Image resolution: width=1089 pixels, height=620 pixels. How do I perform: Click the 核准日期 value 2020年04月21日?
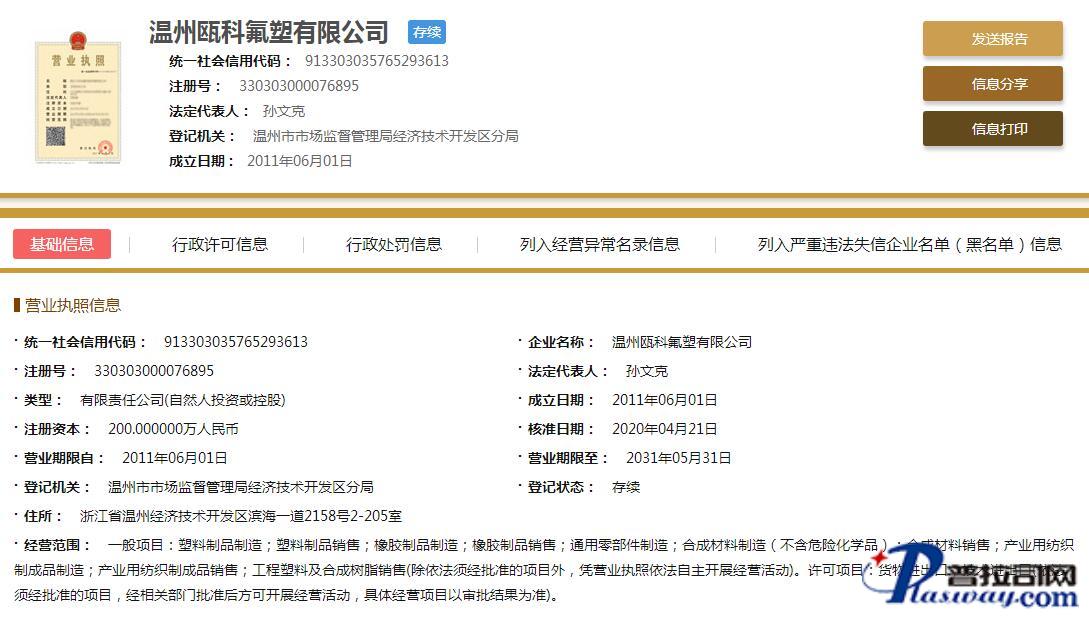coord(665,429)
